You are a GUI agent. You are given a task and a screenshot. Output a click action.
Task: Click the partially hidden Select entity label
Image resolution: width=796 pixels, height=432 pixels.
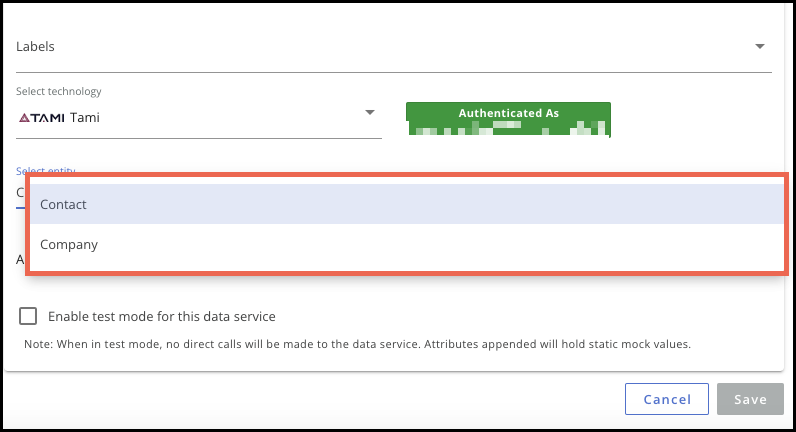[46, 171]
